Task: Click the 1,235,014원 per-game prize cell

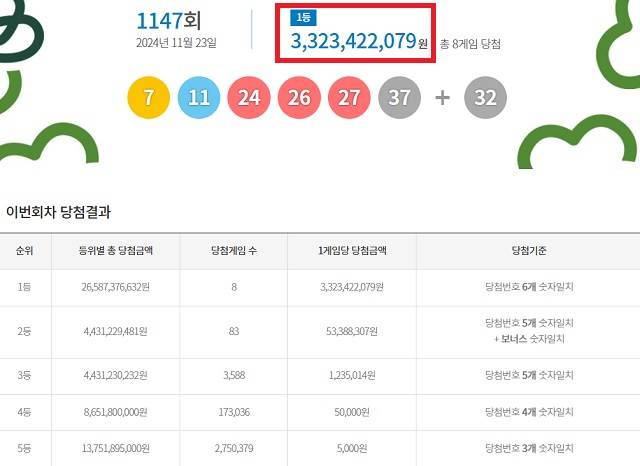Action: pyautogui.click(x=352, y=375)
